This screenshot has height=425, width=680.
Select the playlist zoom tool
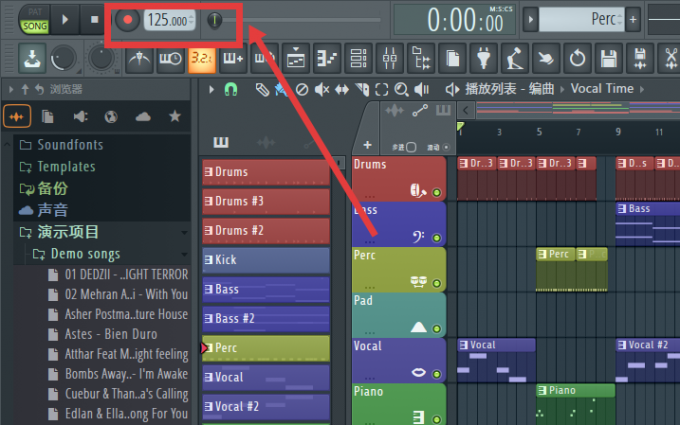tap(402, 90)
